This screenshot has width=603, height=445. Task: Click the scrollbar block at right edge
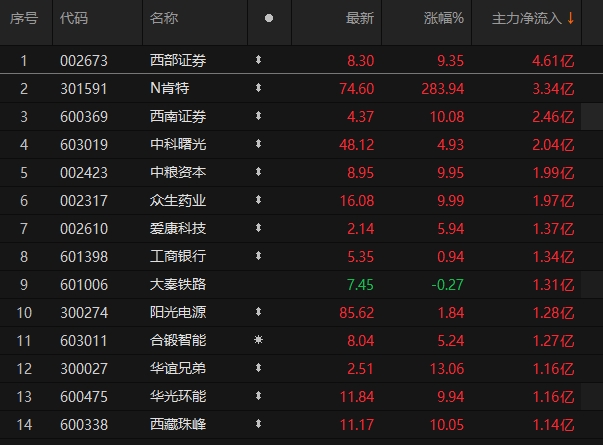(591, 116)
